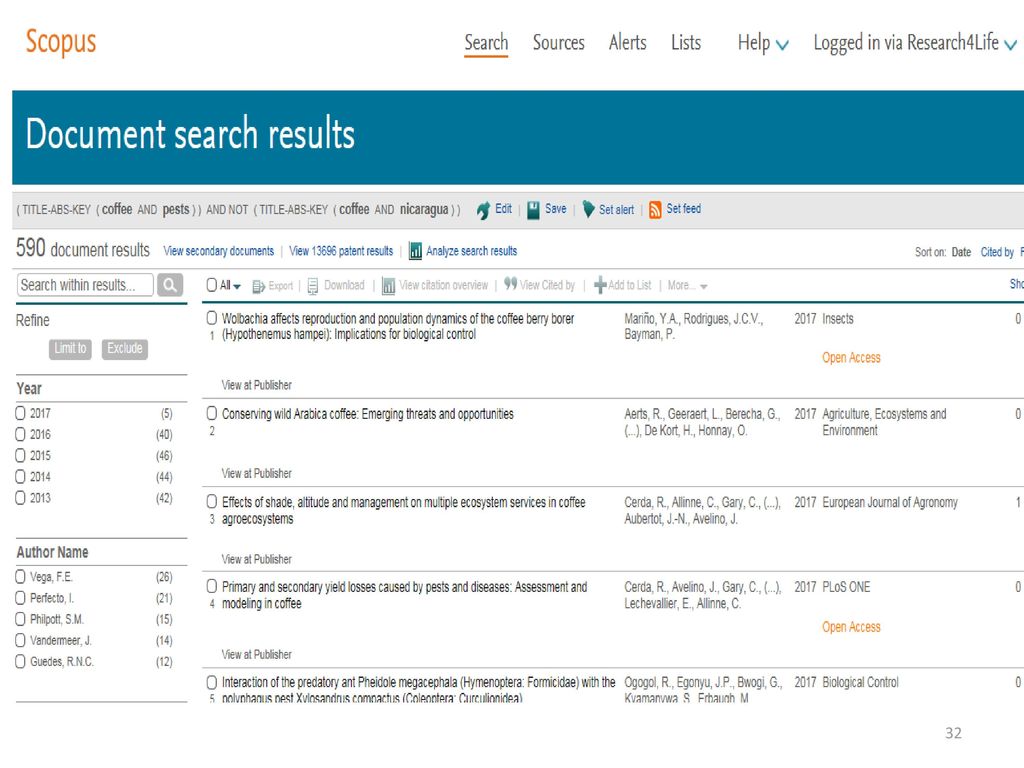Check the 2014 year filter

coord(20,477)
